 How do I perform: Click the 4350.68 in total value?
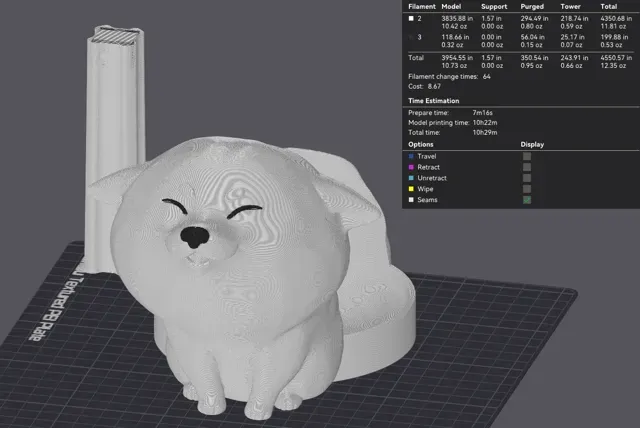coord(616,18)
